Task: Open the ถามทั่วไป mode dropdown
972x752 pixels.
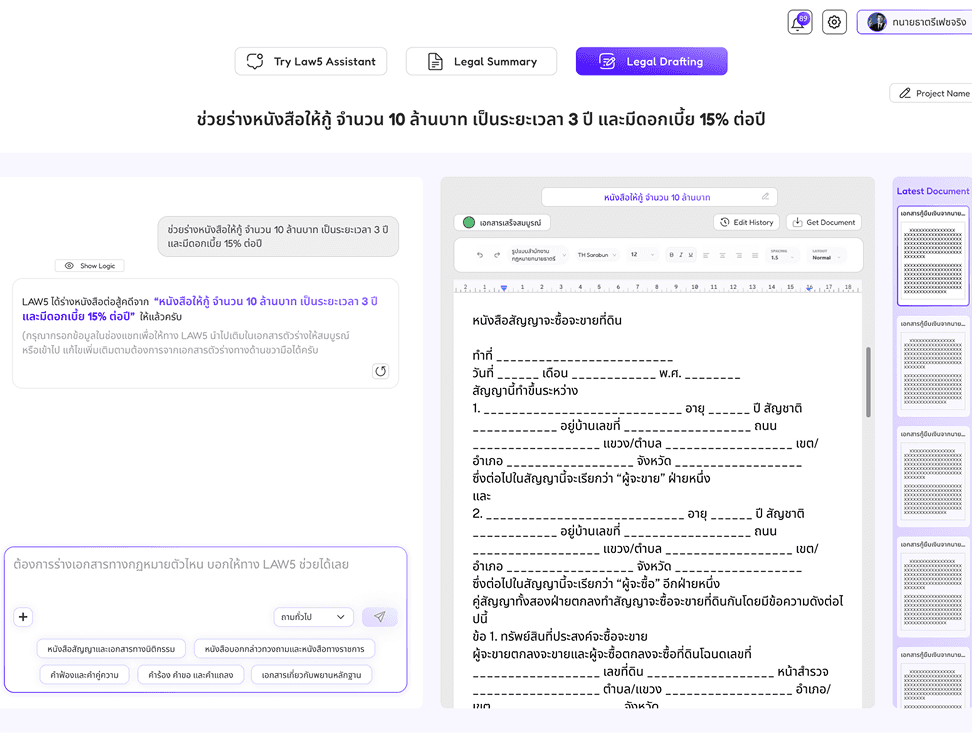Action: tap(313, 617)
